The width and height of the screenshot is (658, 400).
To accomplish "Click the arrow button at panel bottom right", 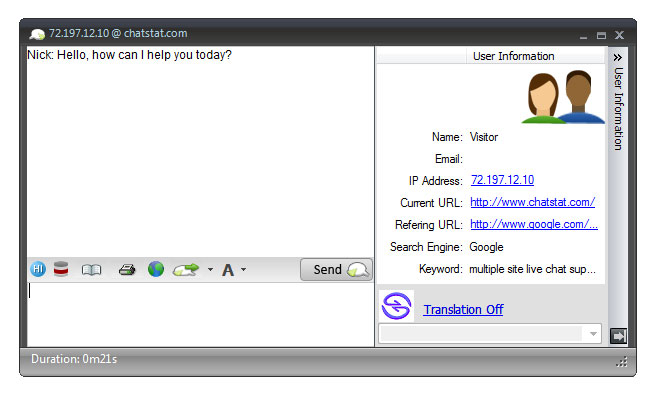I will [x=618, y=336].
